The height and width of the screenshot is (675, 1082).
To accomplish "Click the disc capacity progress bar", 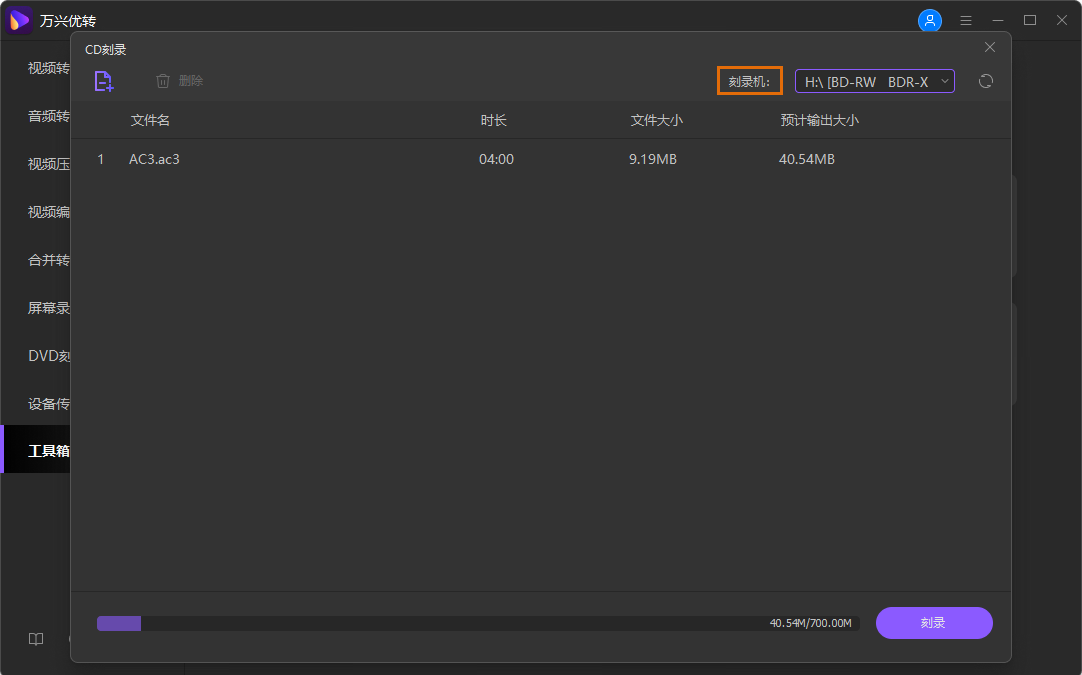I will 478,623.
